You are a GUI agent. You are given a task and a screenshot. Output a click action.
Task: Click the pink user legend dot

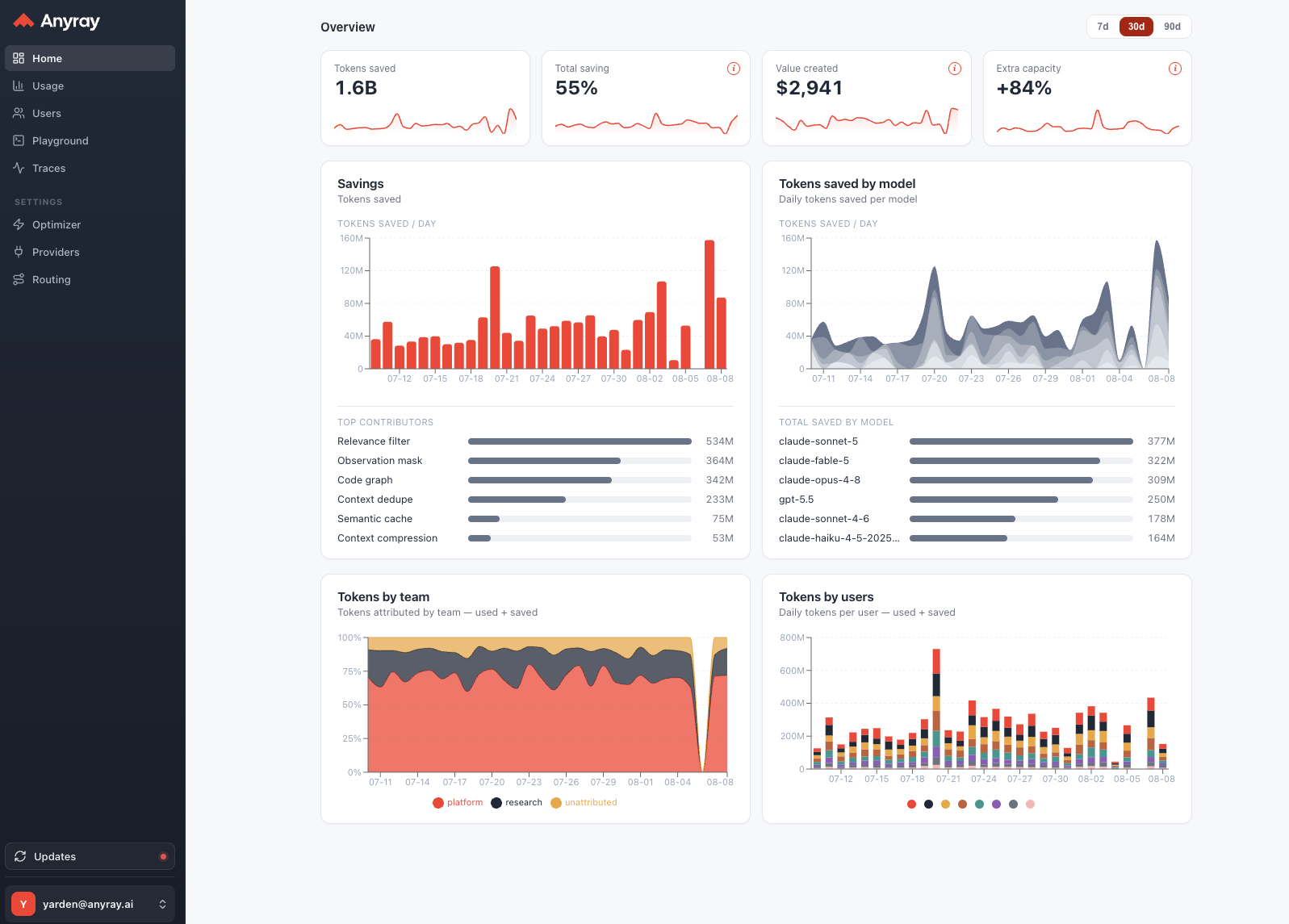[1030, 804]
